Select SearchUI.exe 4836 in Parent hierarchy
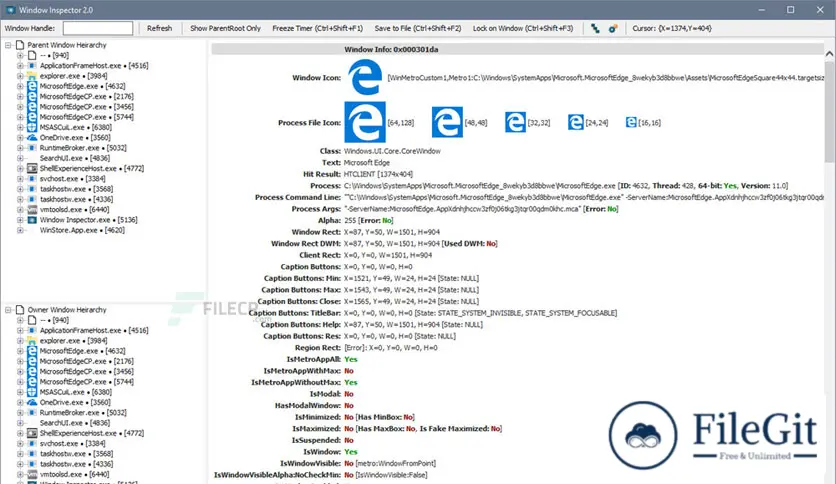Screen dimensions: 836x484 click(75, 158)
